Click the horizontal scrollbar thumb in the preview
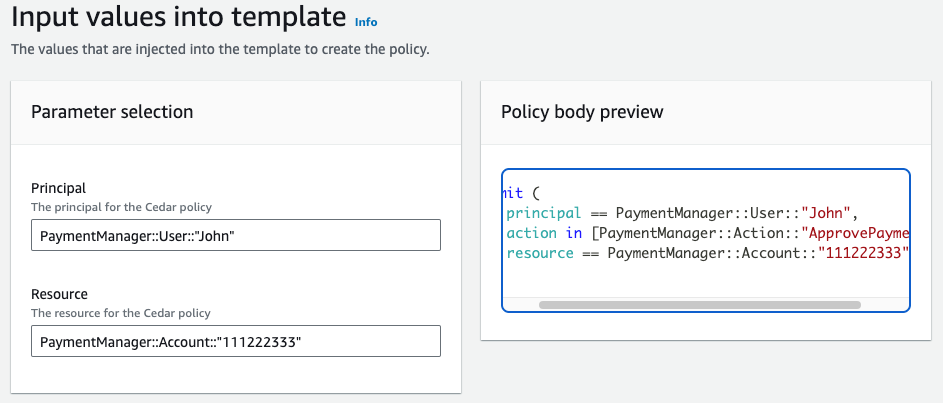943x403 pixels. [698, 304]
